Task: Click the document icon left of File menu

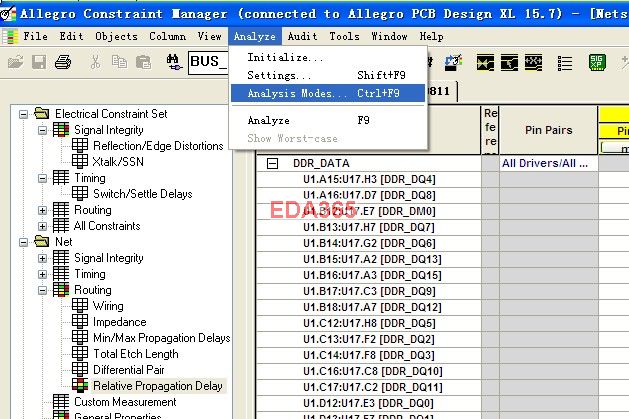Action: (10, 36)
